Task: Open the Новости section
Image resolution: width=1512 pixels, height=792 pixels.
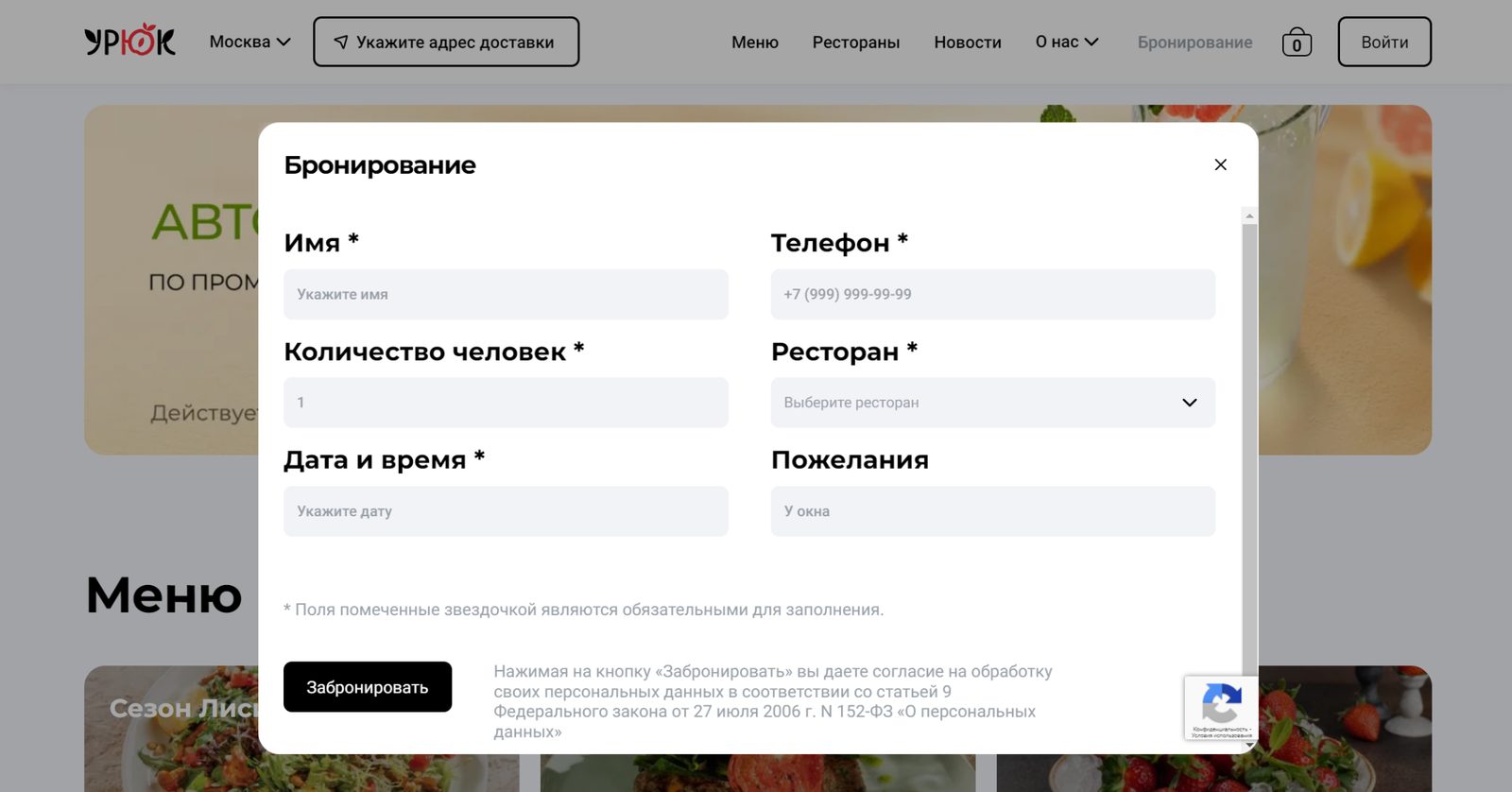Action: (967, 43)
